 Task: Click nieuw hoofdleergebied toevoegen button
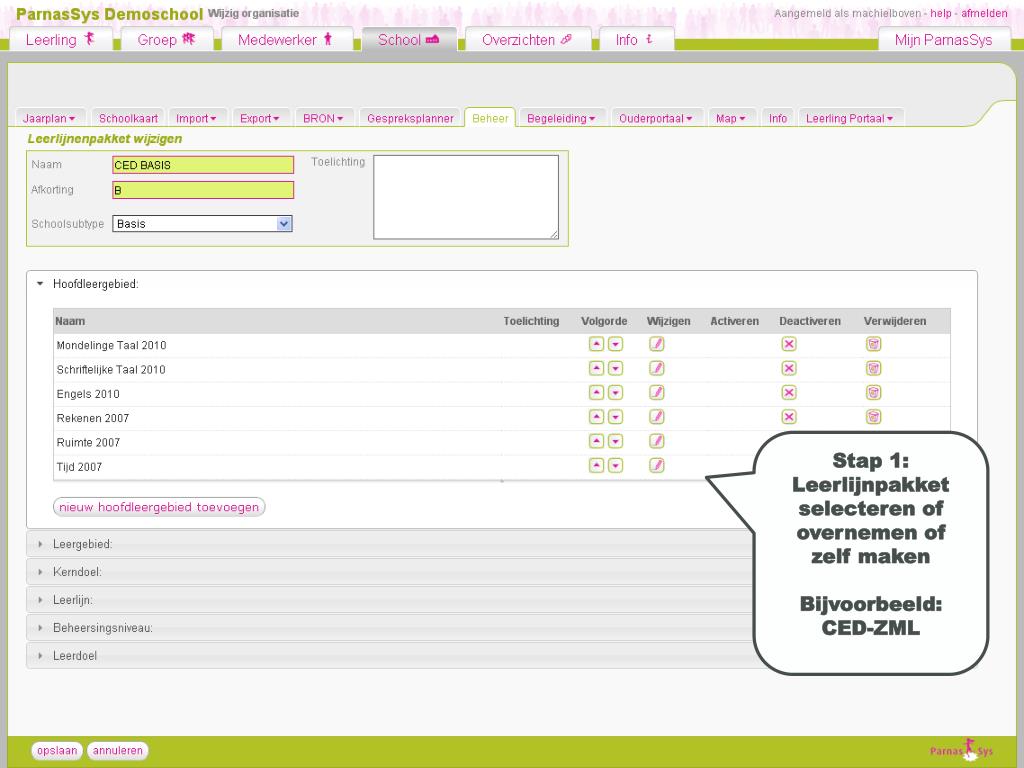159,507
